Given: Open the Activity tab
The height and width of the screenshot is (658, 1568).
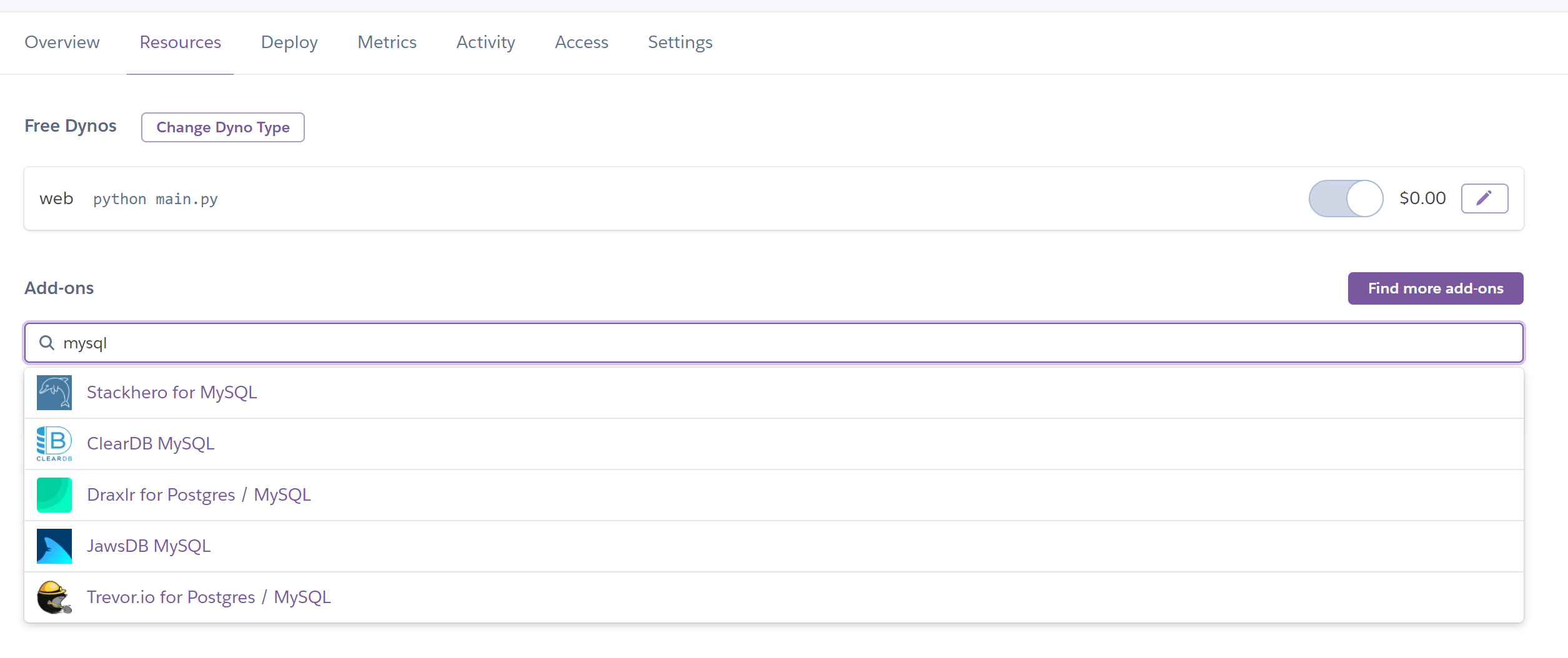Looking at the screenshot, I should pyautogui.click(x=485, y=42).
